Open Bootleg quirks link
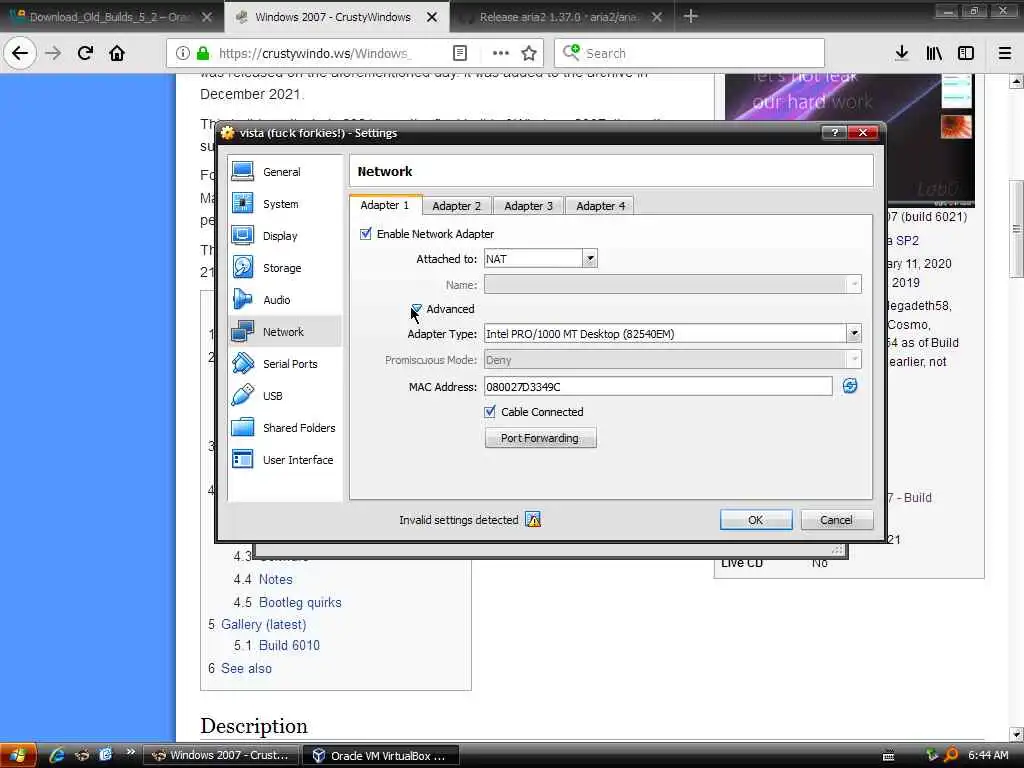Viewport: 1024px width, 768px height. tap(300, 602)
